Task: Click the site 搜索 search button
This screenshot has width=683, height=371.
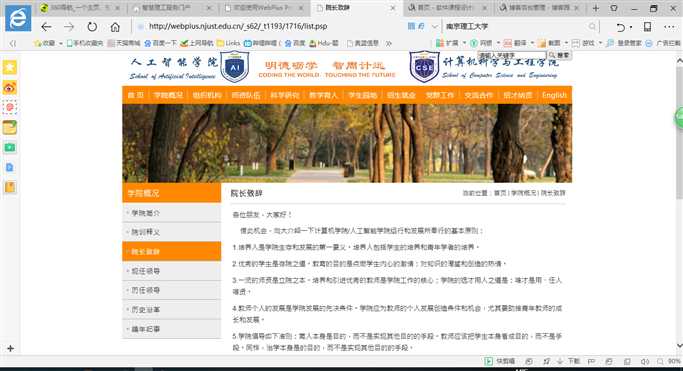Action: pos(559,55)
